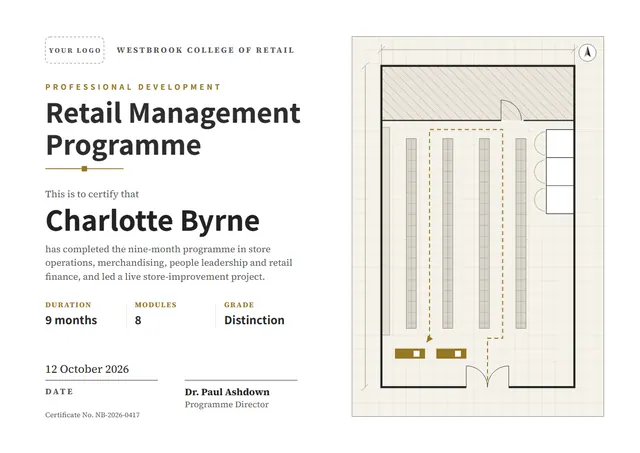Select the programme description paragraph

[x=169, y=263]
